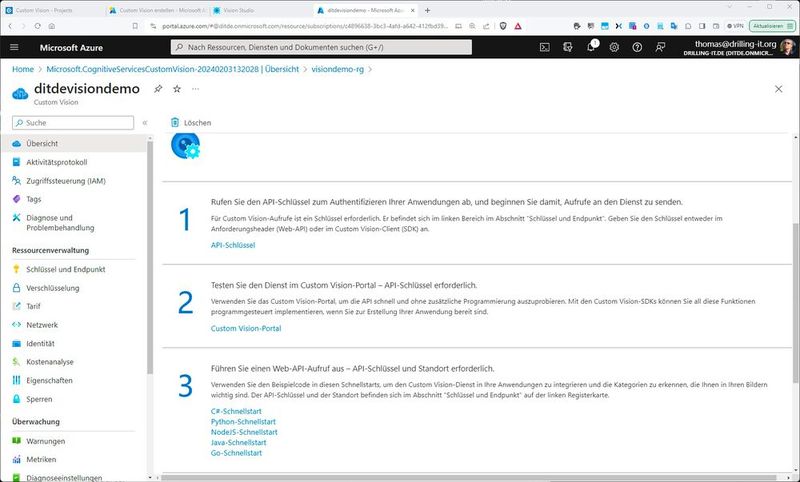Click the horizontal scrollbar at bottom
Viewport: 800px width, 482px height.
click(x=468, y=478)
